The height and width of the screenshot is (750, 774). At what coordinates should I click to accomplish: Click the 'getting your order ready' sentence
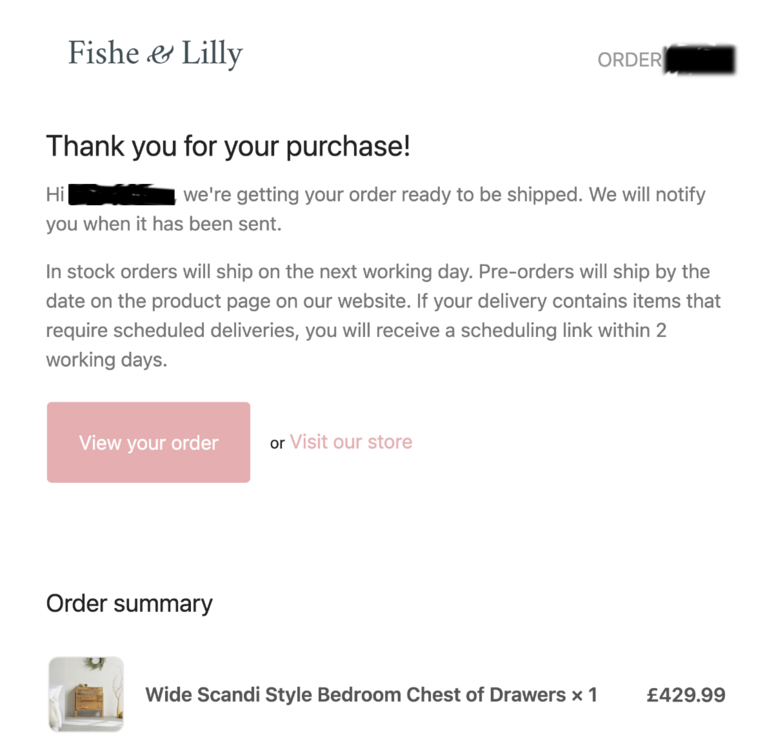coord(380,195)
